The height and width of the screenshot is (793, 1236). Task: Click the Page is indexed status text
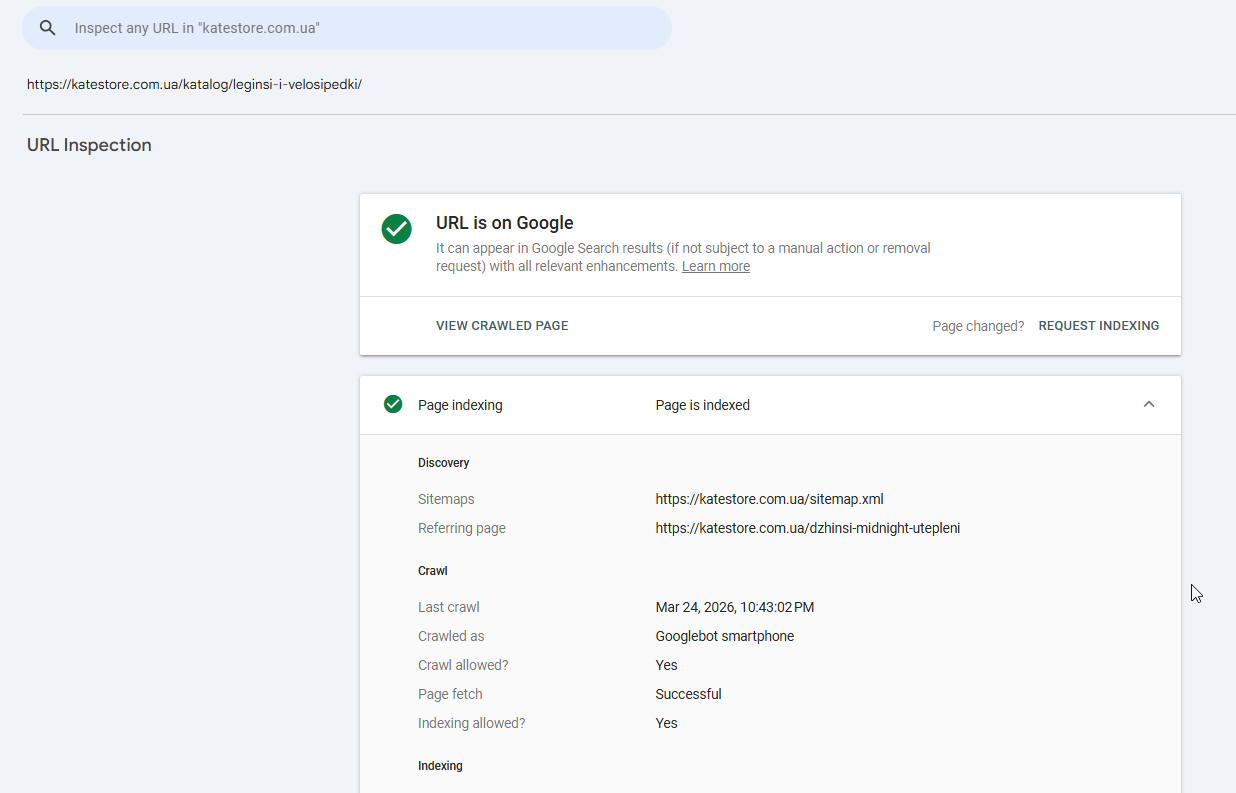(702, 405)
